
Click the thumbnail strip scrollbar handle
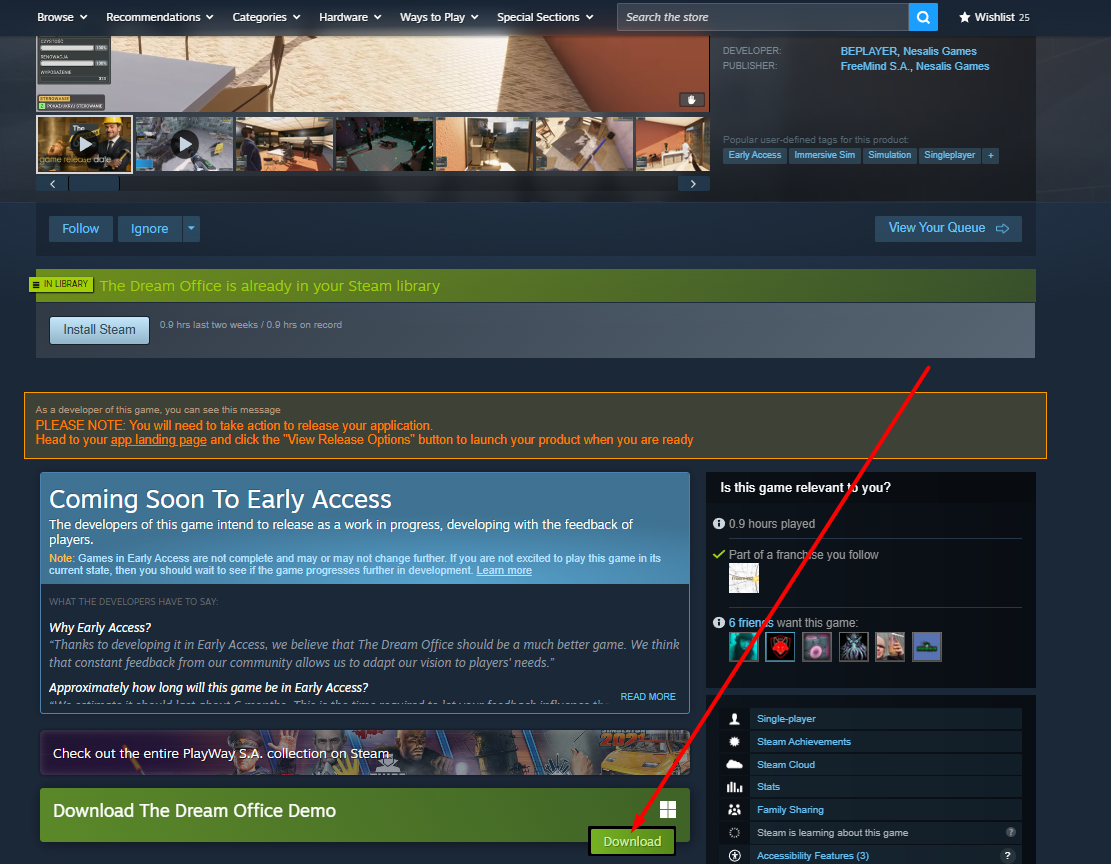pyautogui.click(x=94, y=184)
